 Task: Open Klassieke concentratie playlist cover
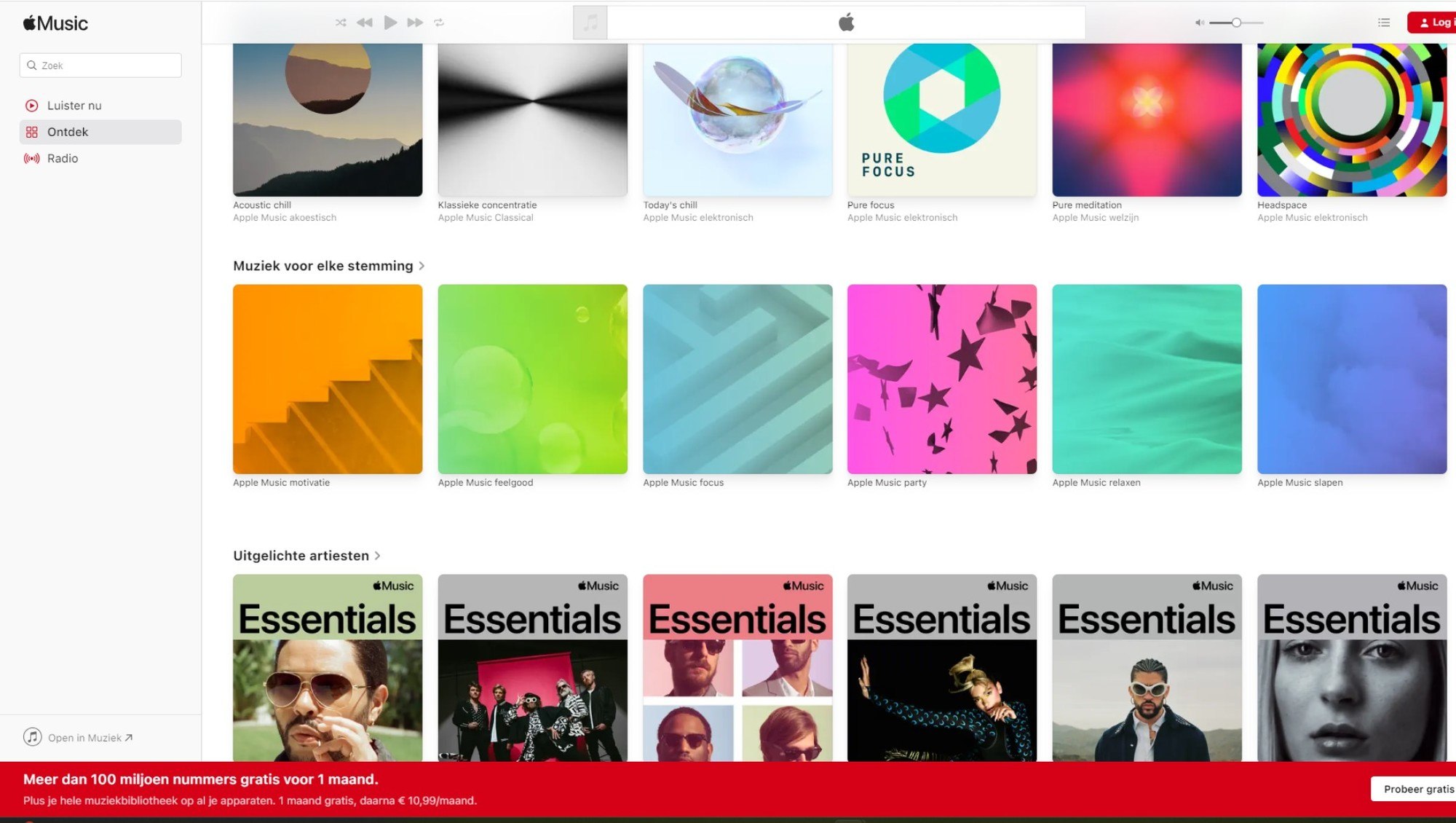[x=532, y=120]
